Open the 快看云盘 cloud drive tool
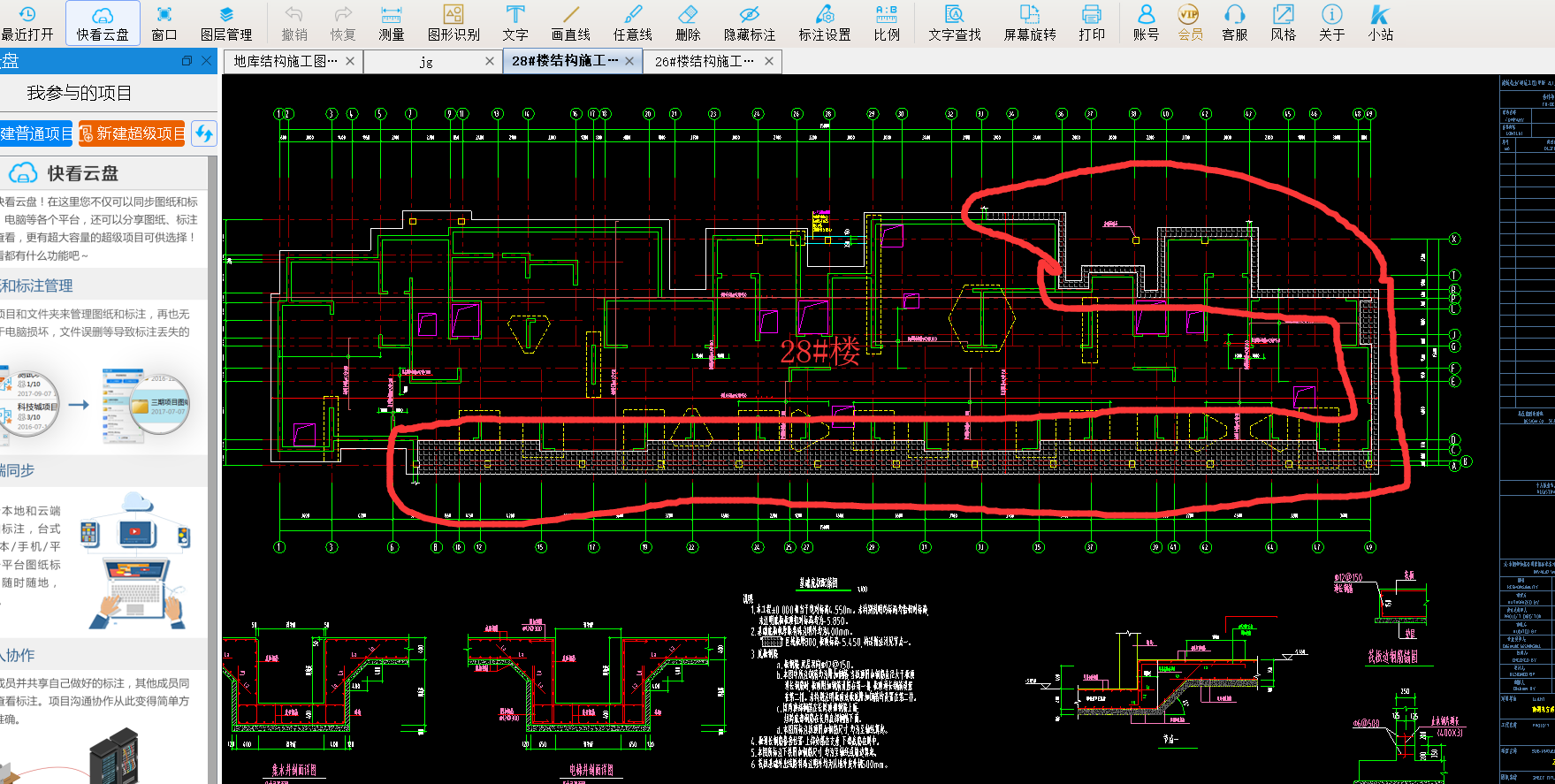The height and width of the screenshot is (784, 1555). 103,23
